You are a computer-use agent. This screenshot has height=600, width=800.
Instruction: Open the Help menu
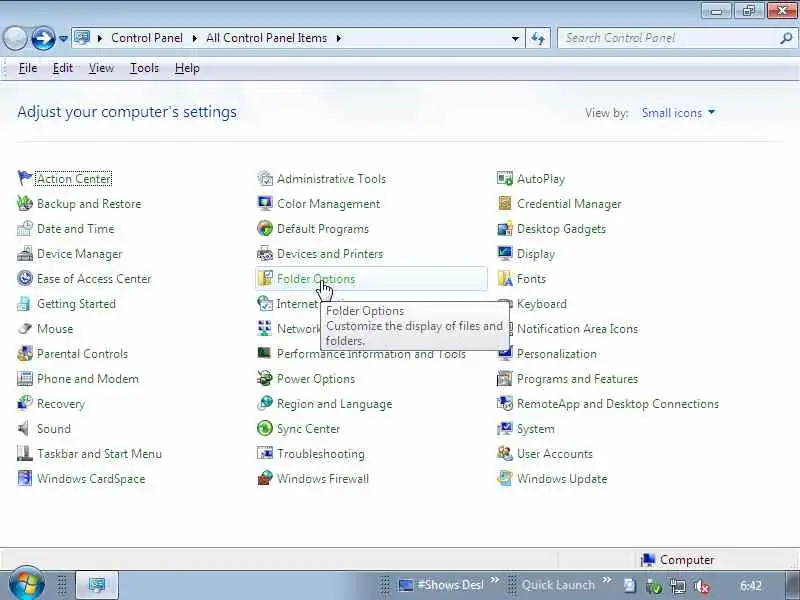coord(187,68)
